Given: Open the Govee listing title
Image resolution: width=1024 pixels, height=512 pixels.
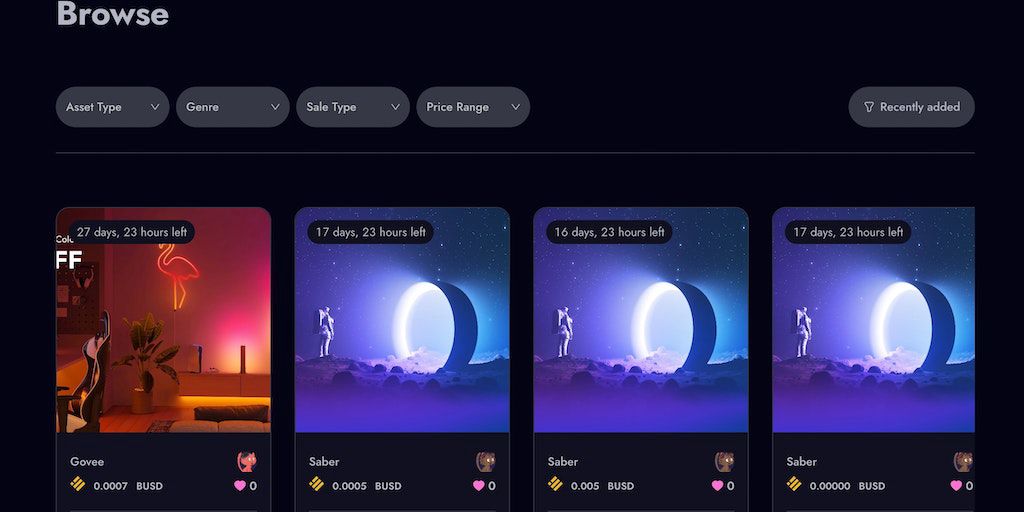Looking at the screenshot, I should (87, 462).
